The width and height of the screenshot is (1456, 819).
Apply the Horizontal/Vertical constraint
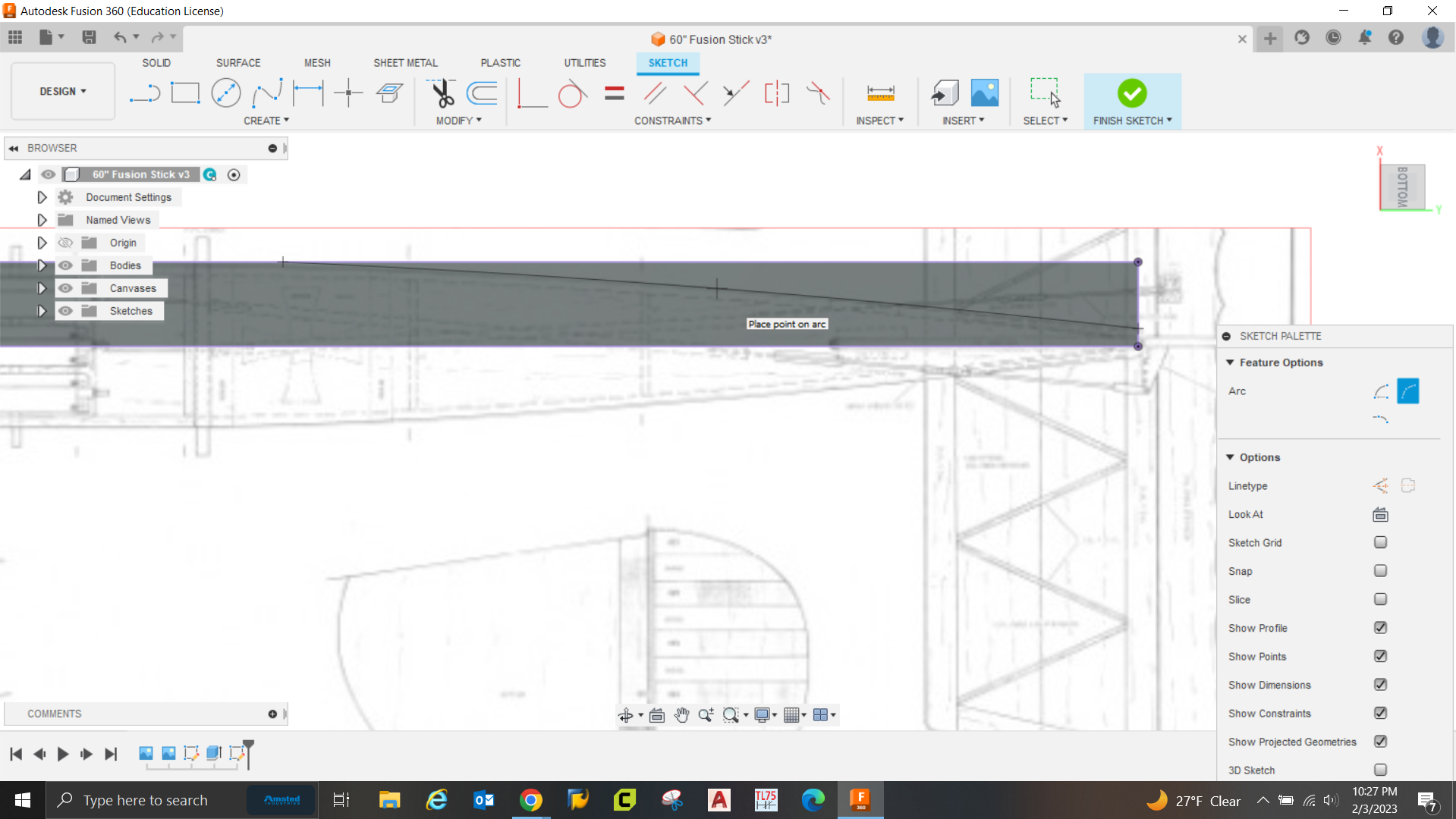tap(532, 93)
